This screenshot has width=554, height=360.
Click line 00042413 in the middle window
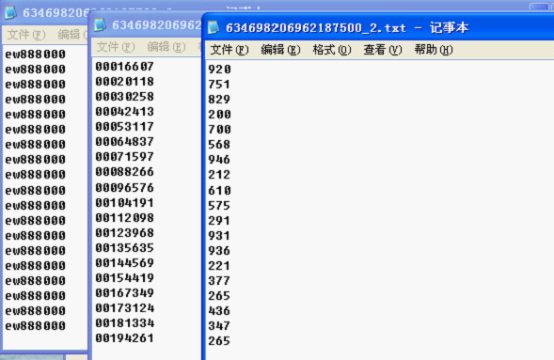click(125, 112)
